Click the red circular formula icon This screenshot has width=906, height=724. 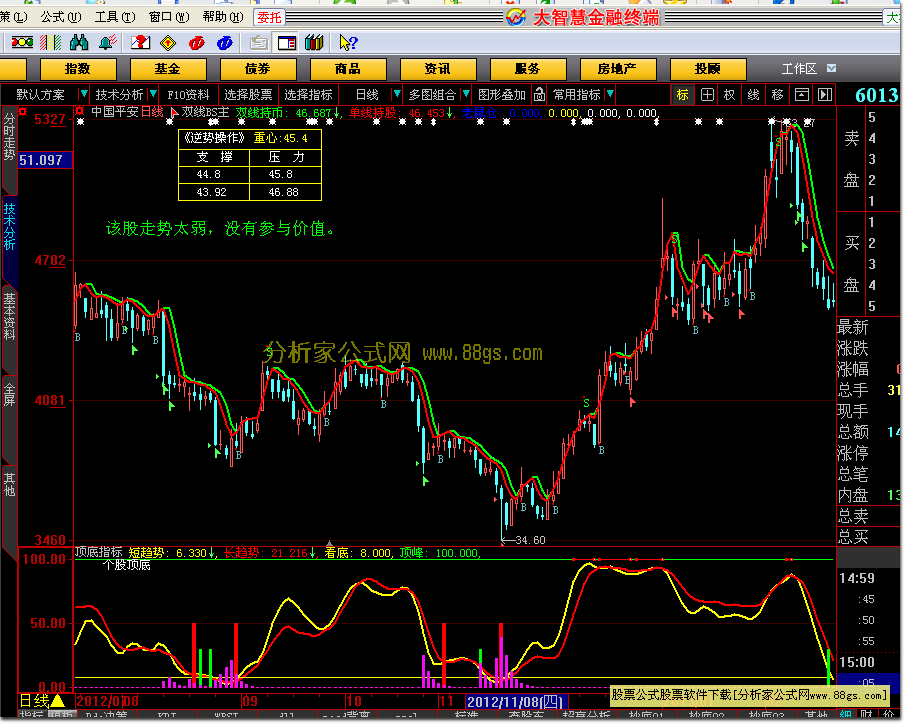click(196, 42)
